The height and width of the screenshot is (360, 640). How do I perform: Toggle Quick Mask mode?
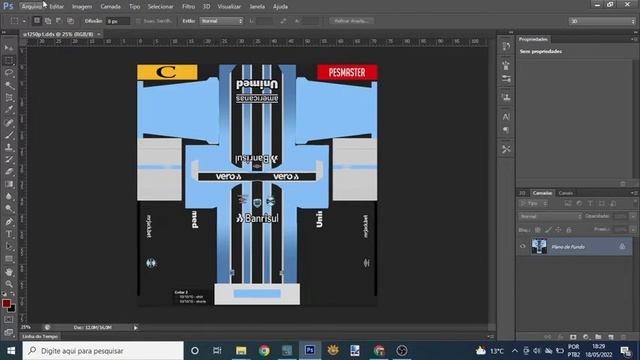pyautogui.click(x=9, y=320)
